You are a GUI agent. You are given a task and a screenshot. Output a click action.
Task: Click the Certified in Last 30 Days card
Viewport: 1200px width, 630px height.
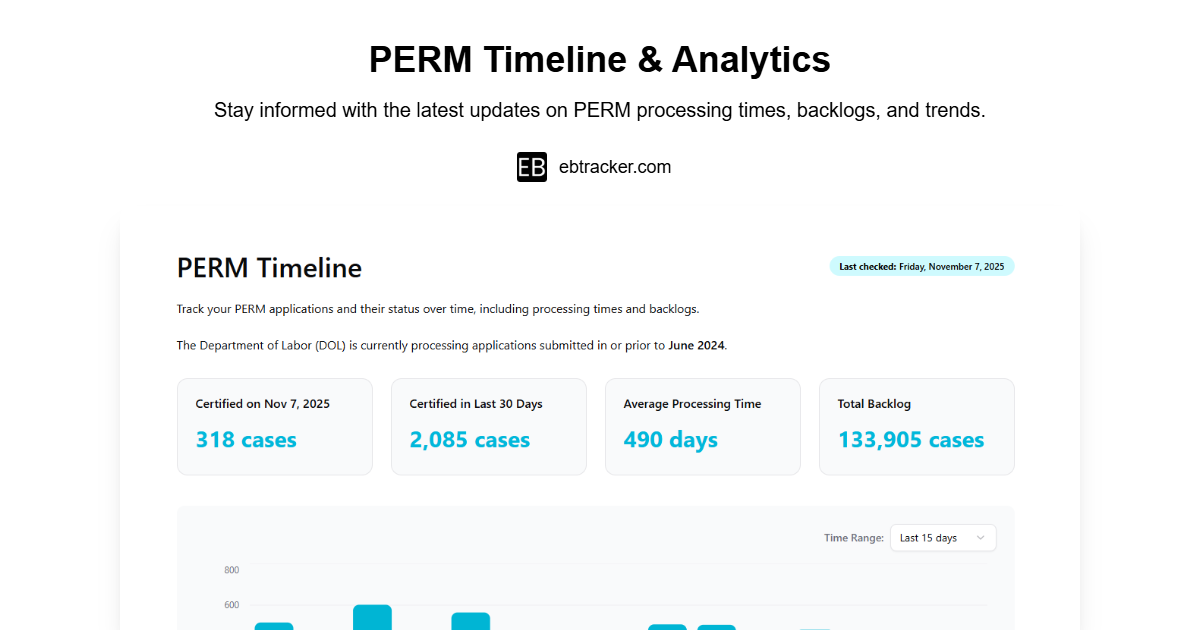pos(488,426)
